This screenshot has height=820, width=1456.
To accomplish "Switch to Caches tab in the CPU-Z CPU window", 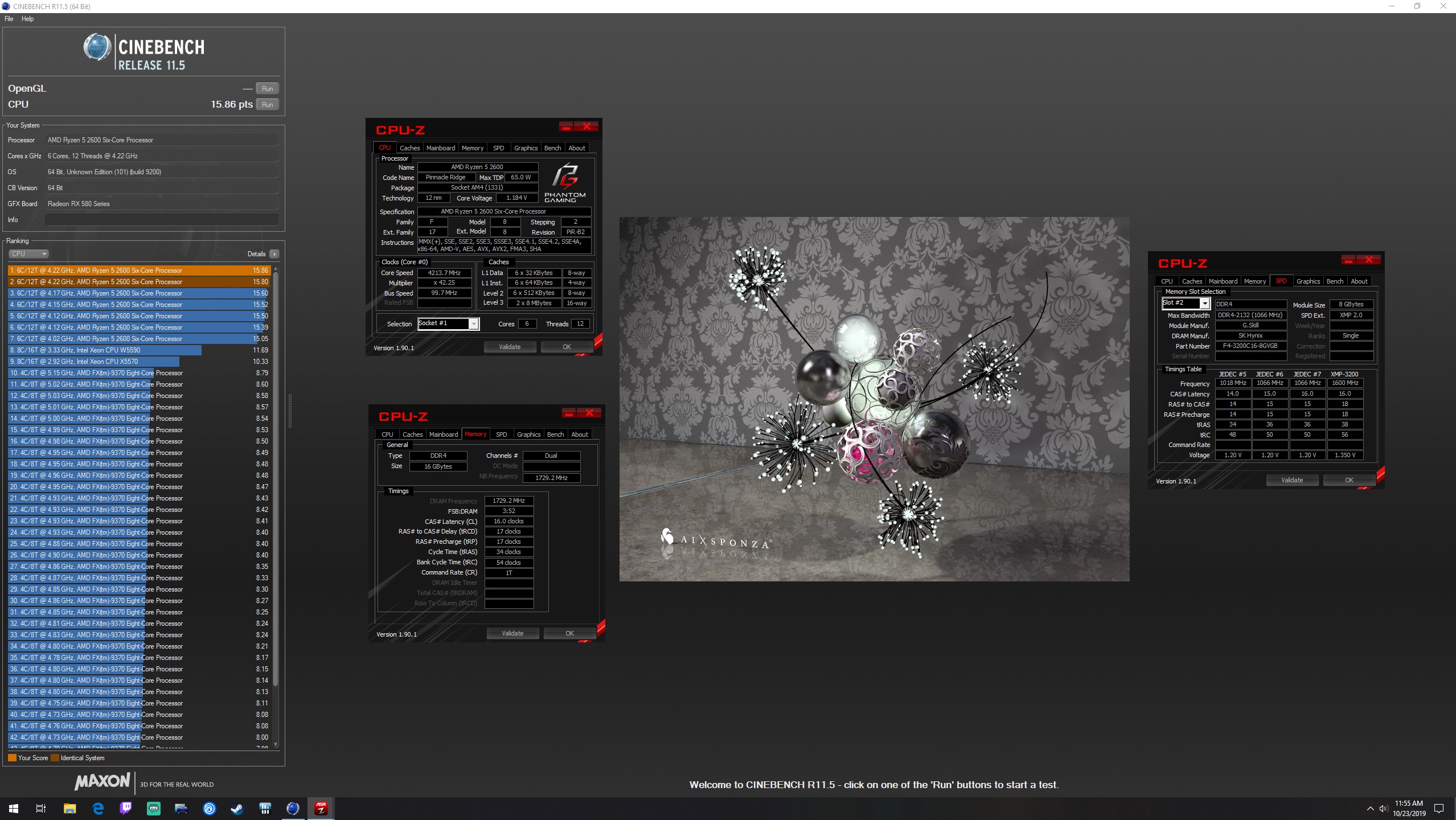I will click(409, 148).
